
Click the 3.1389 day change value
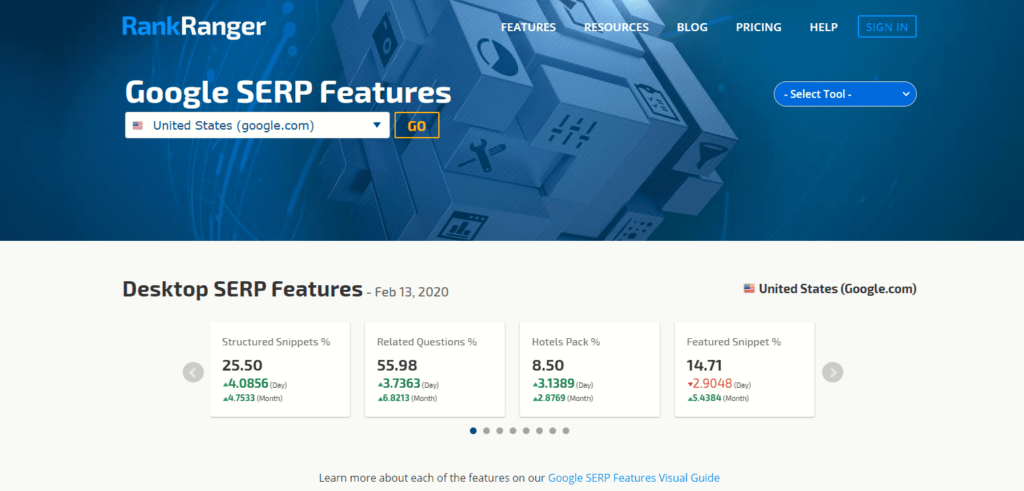coord(554,384)
